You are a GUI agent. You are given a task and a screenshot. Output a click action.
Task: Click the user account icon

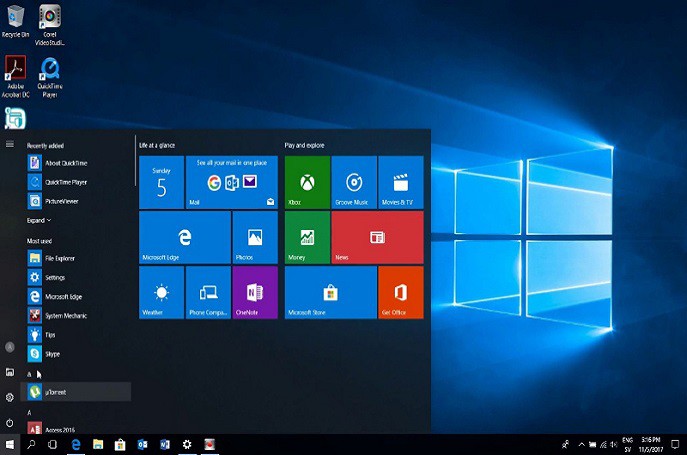[10, 347]
